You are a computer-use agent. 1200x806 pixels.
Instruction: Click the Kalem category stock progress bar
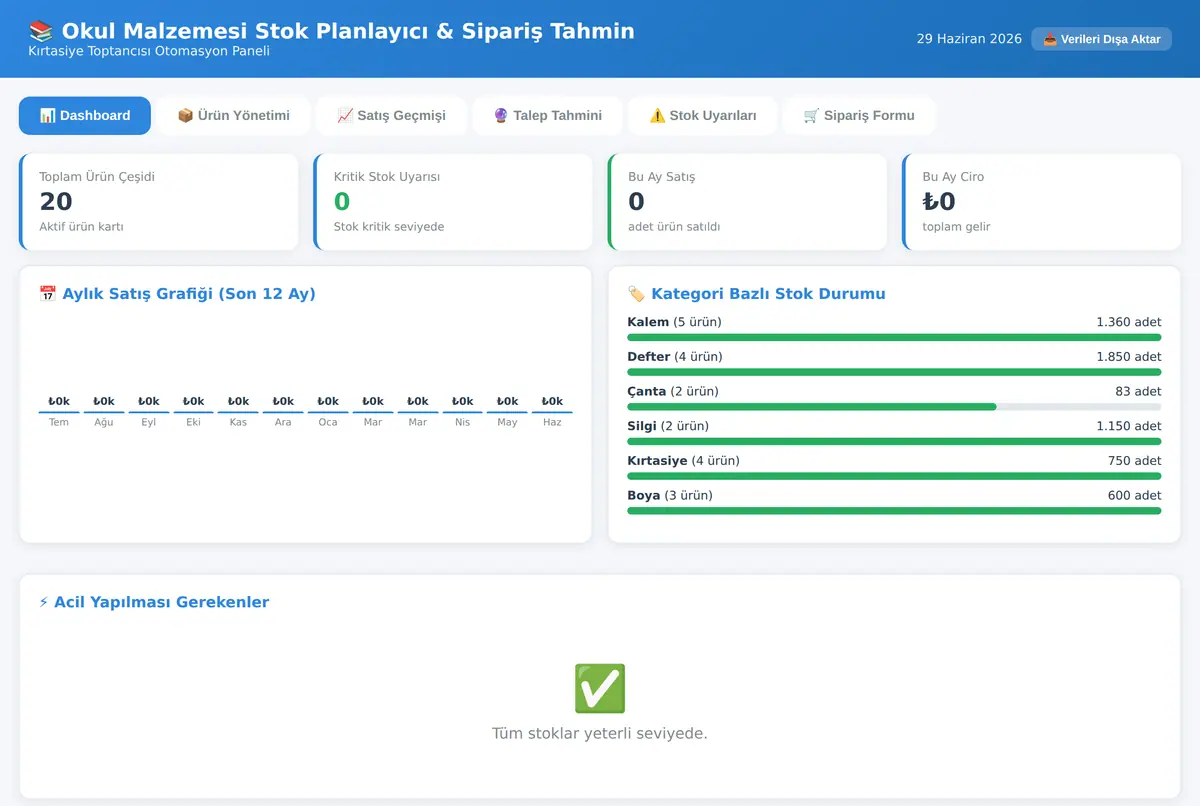pos(894,337)
